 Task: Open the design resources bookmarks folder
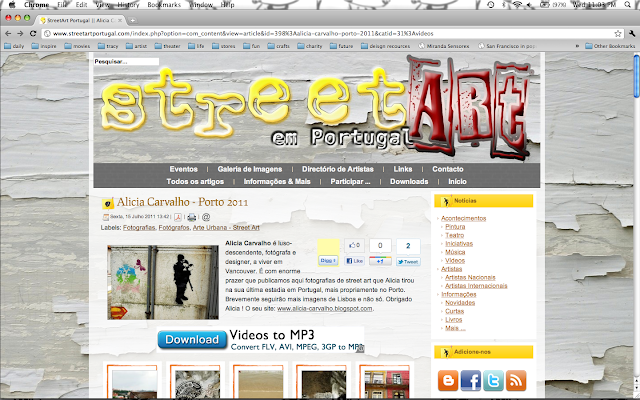pos(385,46)
